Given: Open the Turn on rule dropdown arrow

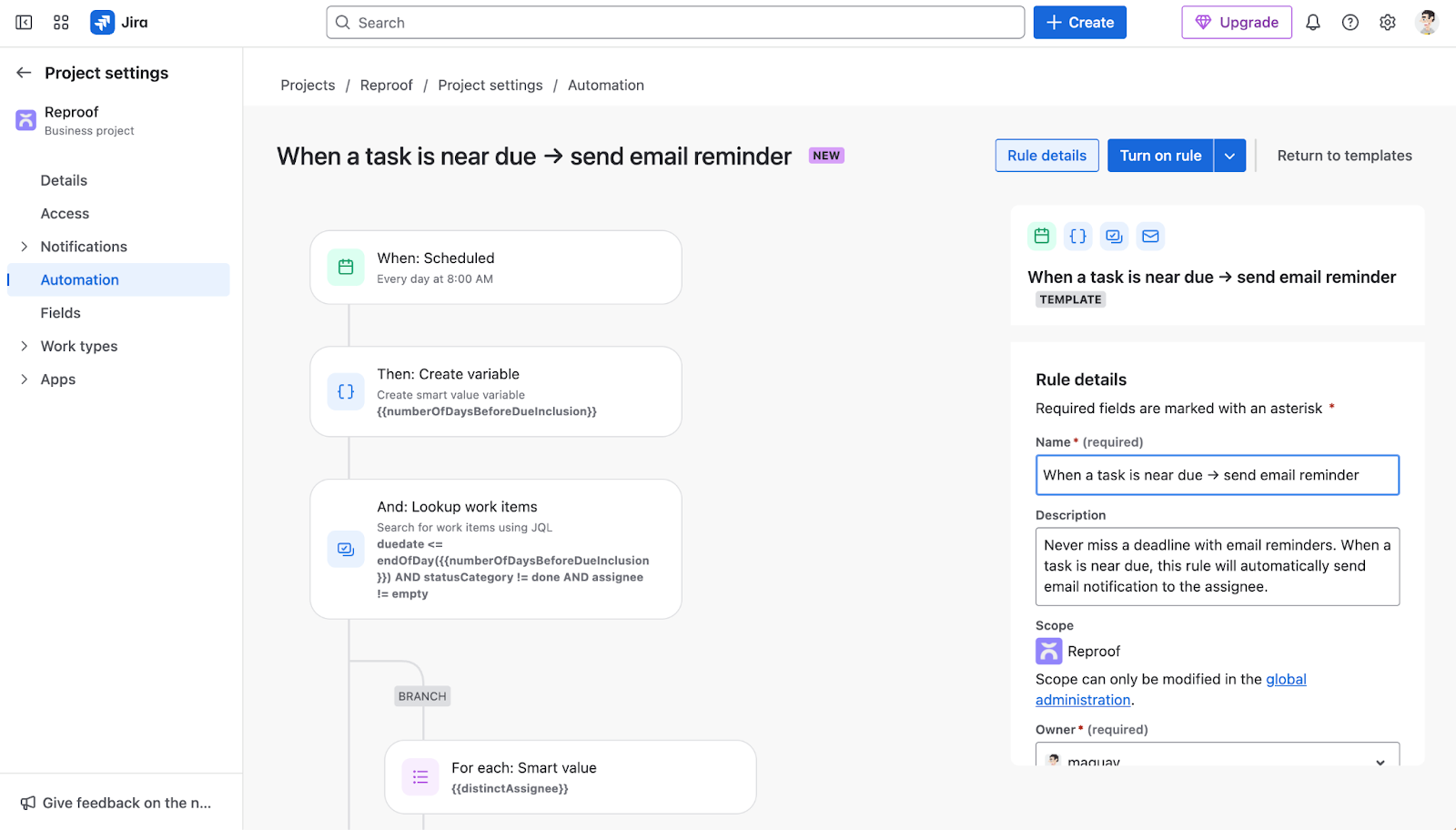Looking at the screenshot, I should tap(1229, 155).
